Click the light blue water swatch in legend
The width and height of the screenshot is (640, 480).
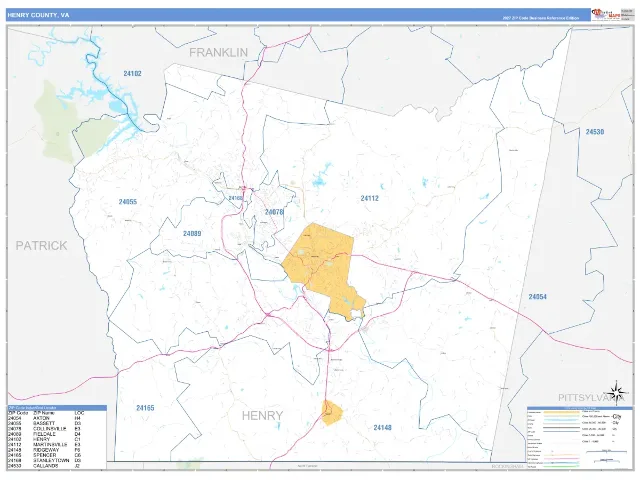click(x=562, y=420)
